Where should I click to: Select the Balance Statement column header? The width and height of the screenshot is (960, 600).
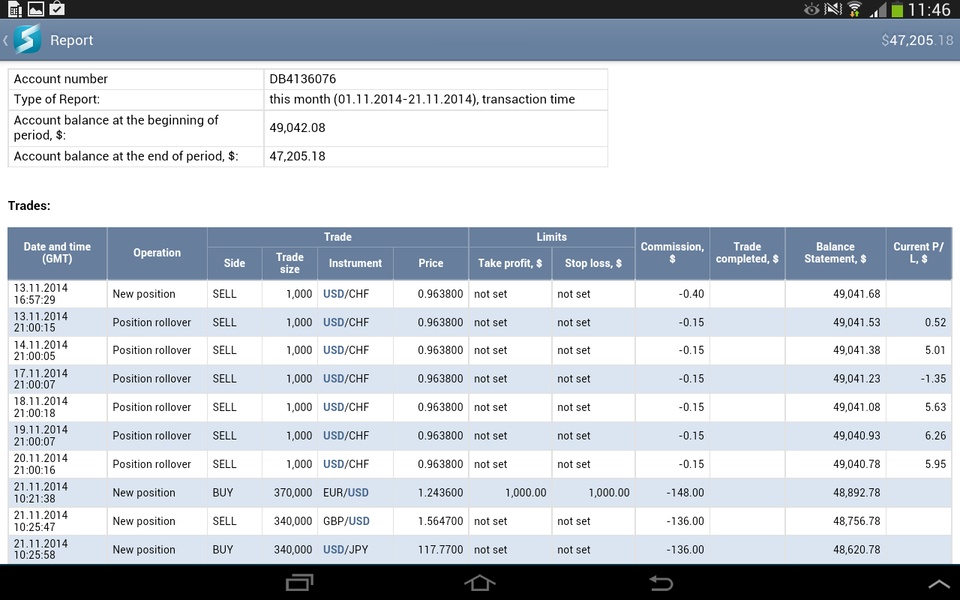click(835, 253)
